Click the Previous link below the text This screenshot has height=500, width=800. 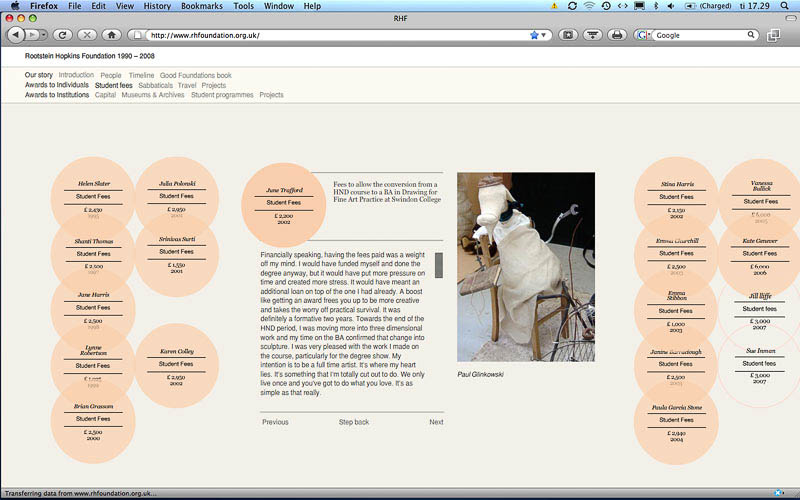tap(275, 422)
